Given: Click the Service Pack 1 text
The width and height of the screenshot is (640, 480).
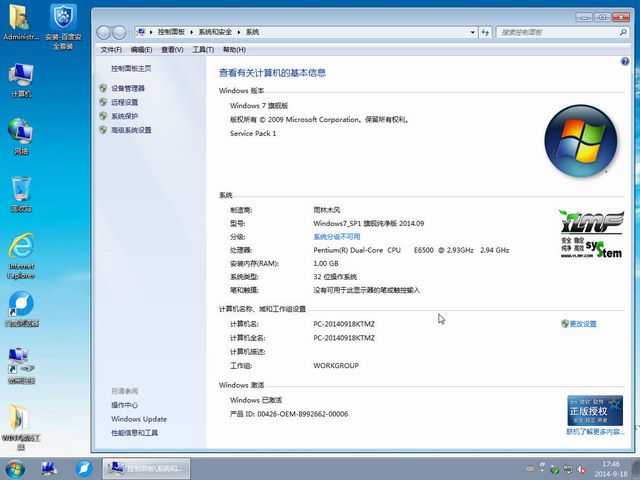Looking at the screenshot, I should click(x=253, y=133).
